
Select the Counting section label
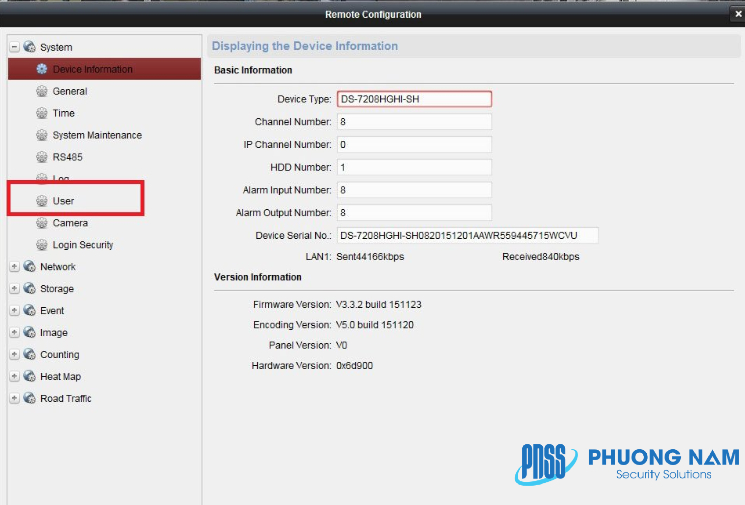pyautogui.click(x=59, y=355)
